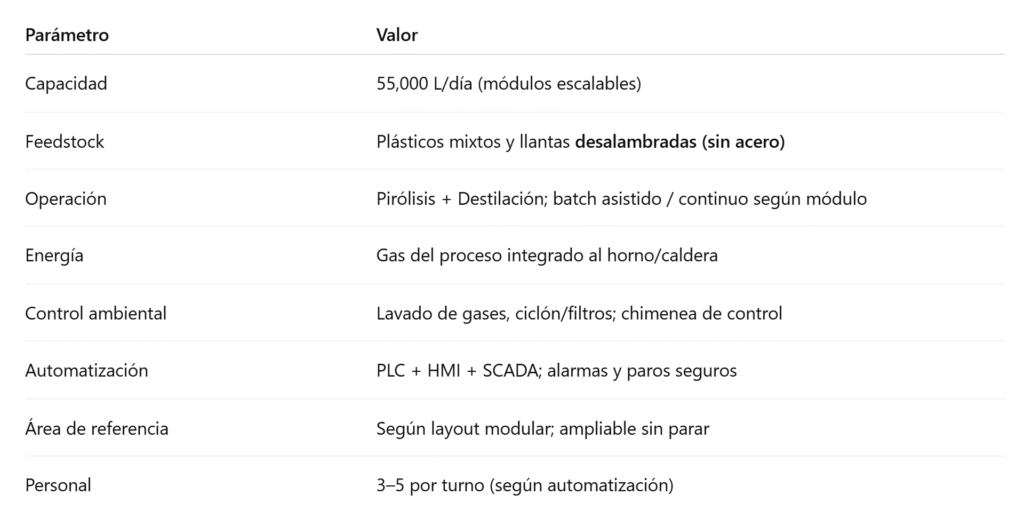This screenshot has height=519, width=1024.
Task: Select the Operación row label
Action: pos(66,199)
